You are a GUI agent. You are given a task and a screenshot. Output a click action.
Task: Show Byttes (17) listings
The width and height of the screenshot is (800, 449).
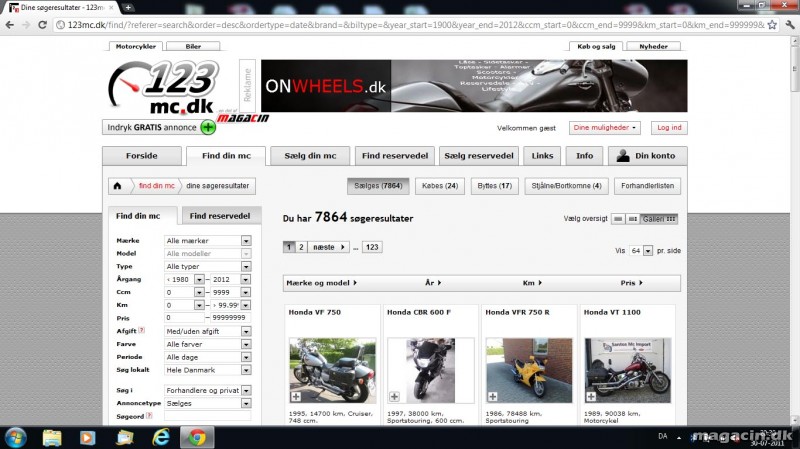point(494,186)
